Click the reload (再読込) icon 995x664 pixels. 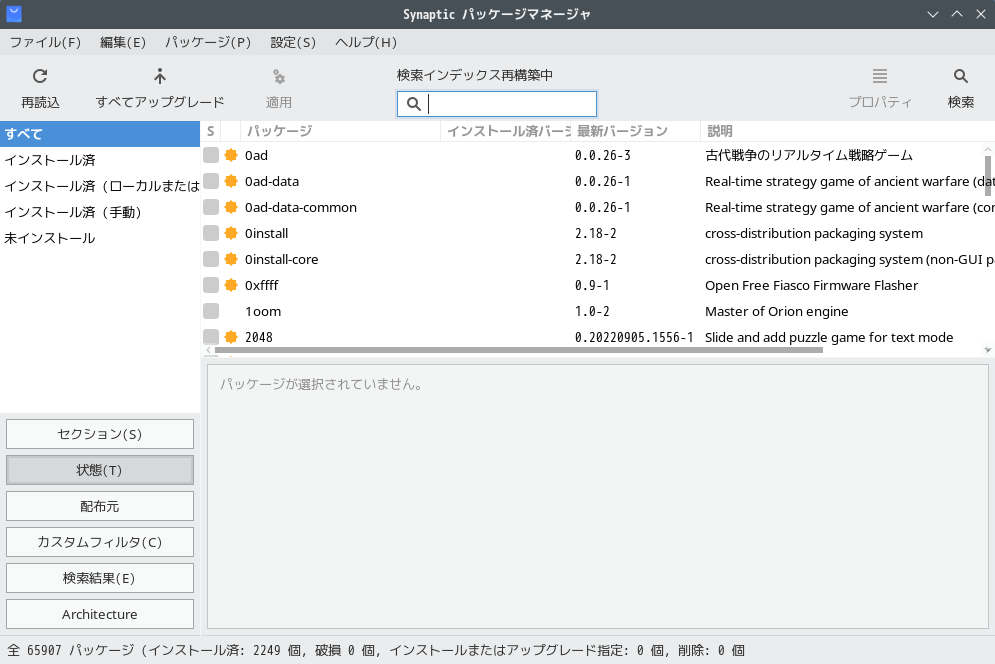pyautogui.click(x=40, y=76)
